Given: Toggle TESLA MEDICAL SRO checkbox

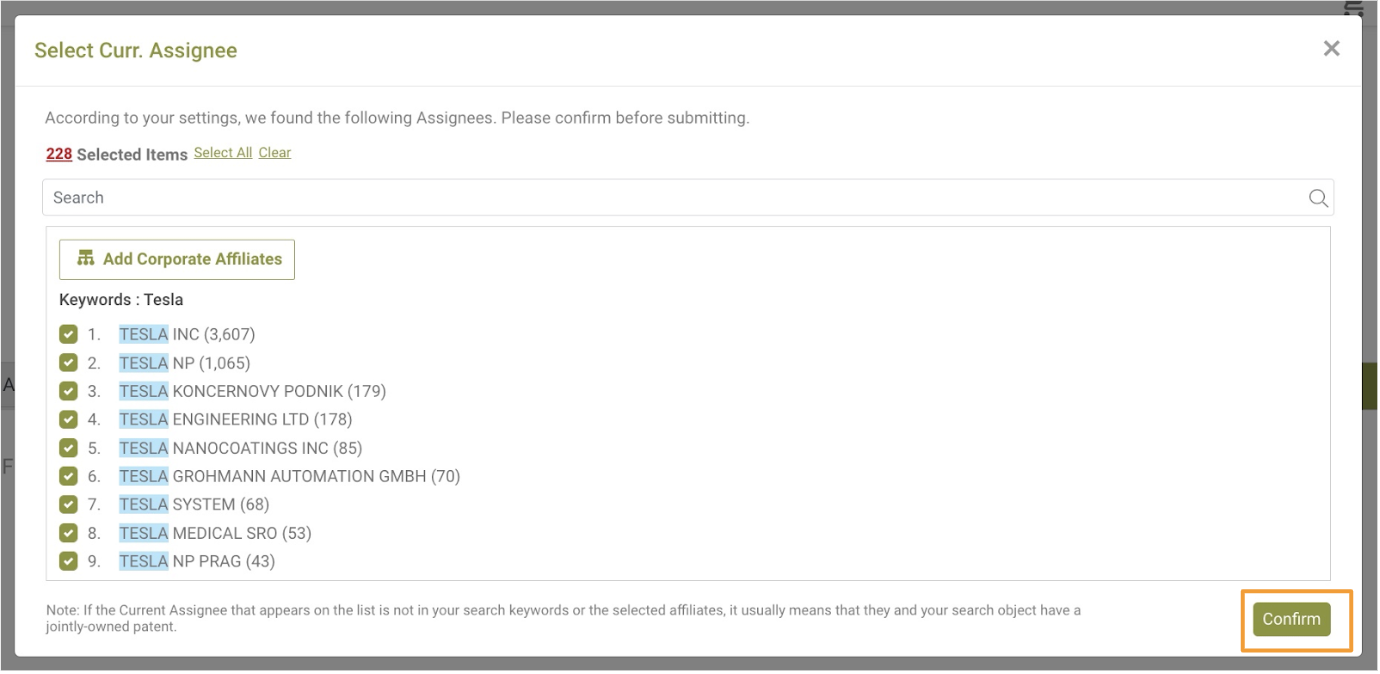Looking at the screenshot, I should (x=68, y=533).
